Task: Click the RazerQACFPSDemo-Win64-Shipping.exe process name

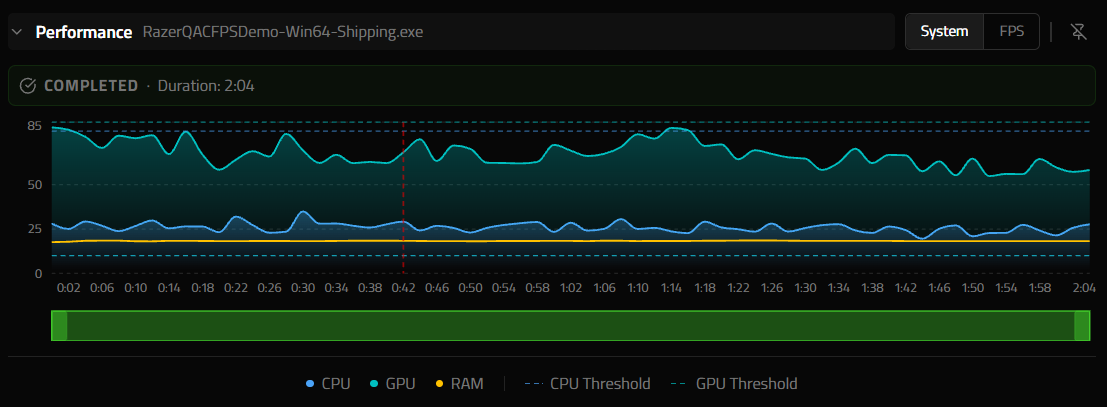Action: click(283, 32)
